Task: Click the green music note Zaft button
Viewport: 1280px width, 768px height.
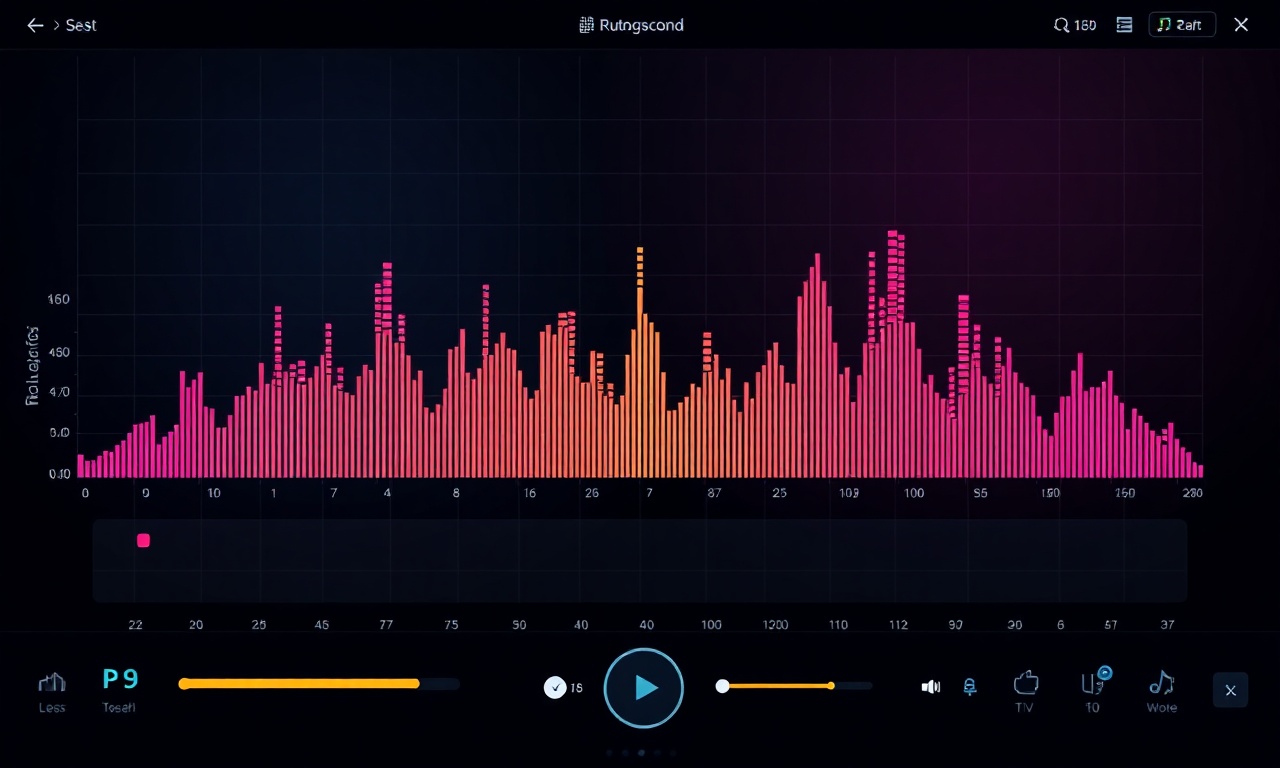Action: 1182,25
